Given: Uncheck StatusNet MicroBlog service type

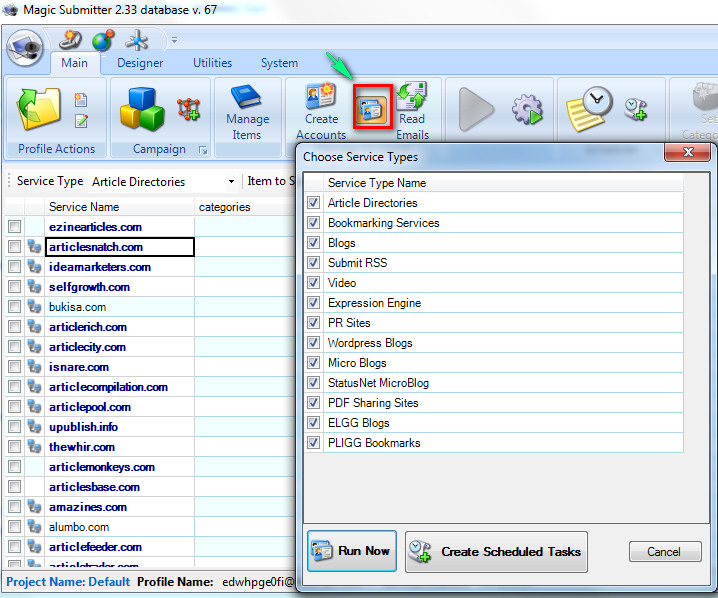Looking at the screenshot, I should coord(314,383).
